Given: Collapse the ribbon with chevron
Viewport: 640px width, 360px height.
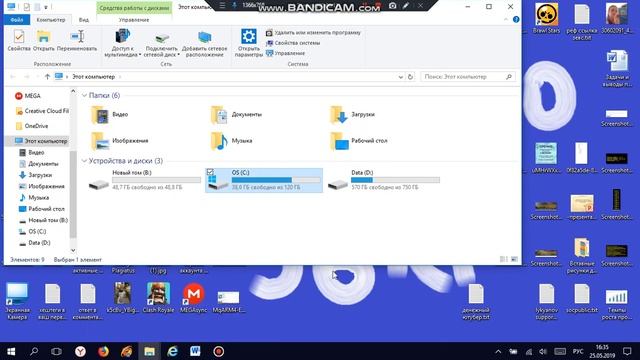Looking at the screenshot, I should pos(506,20).
